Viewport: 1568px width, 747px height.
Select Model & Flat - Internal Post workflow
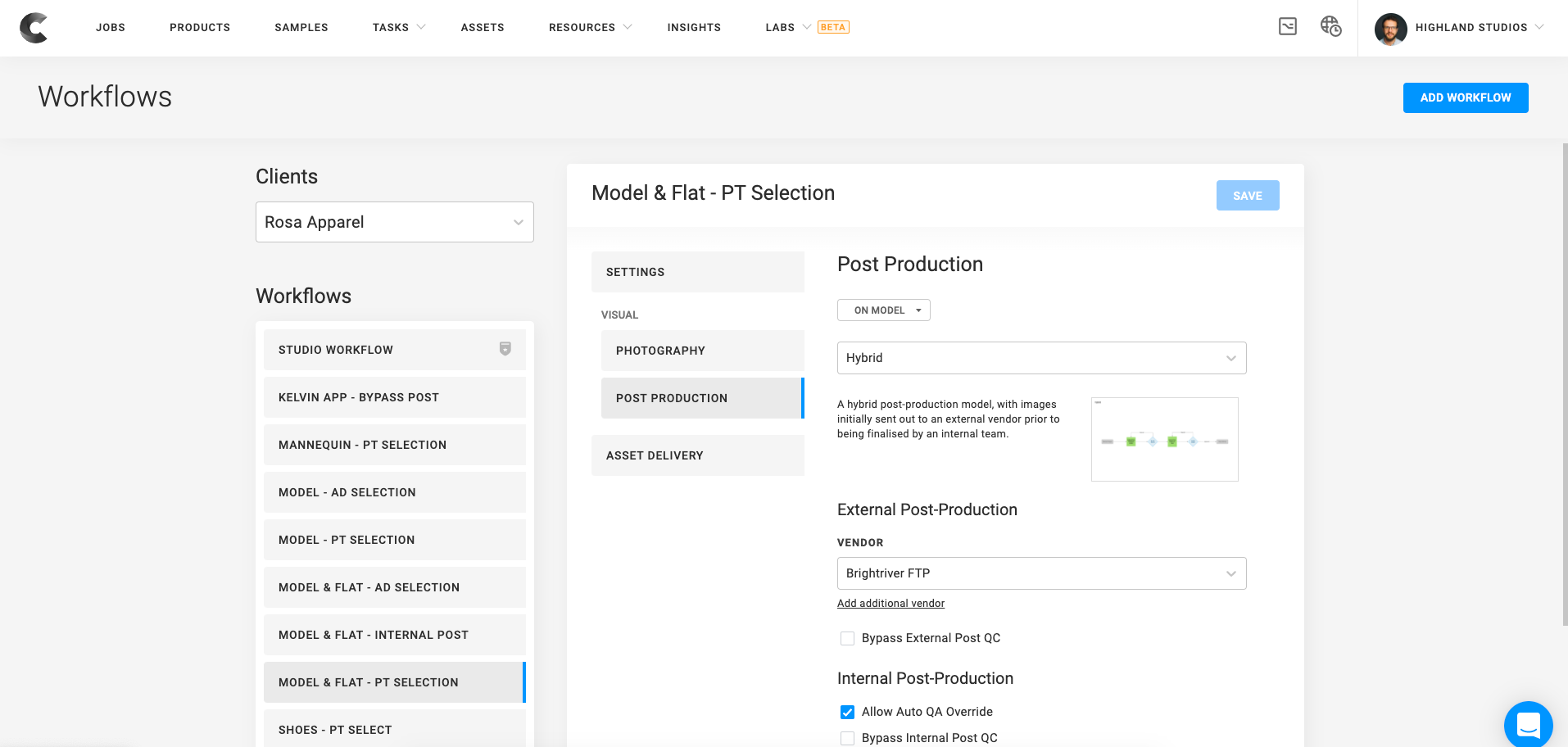(395, 635)
